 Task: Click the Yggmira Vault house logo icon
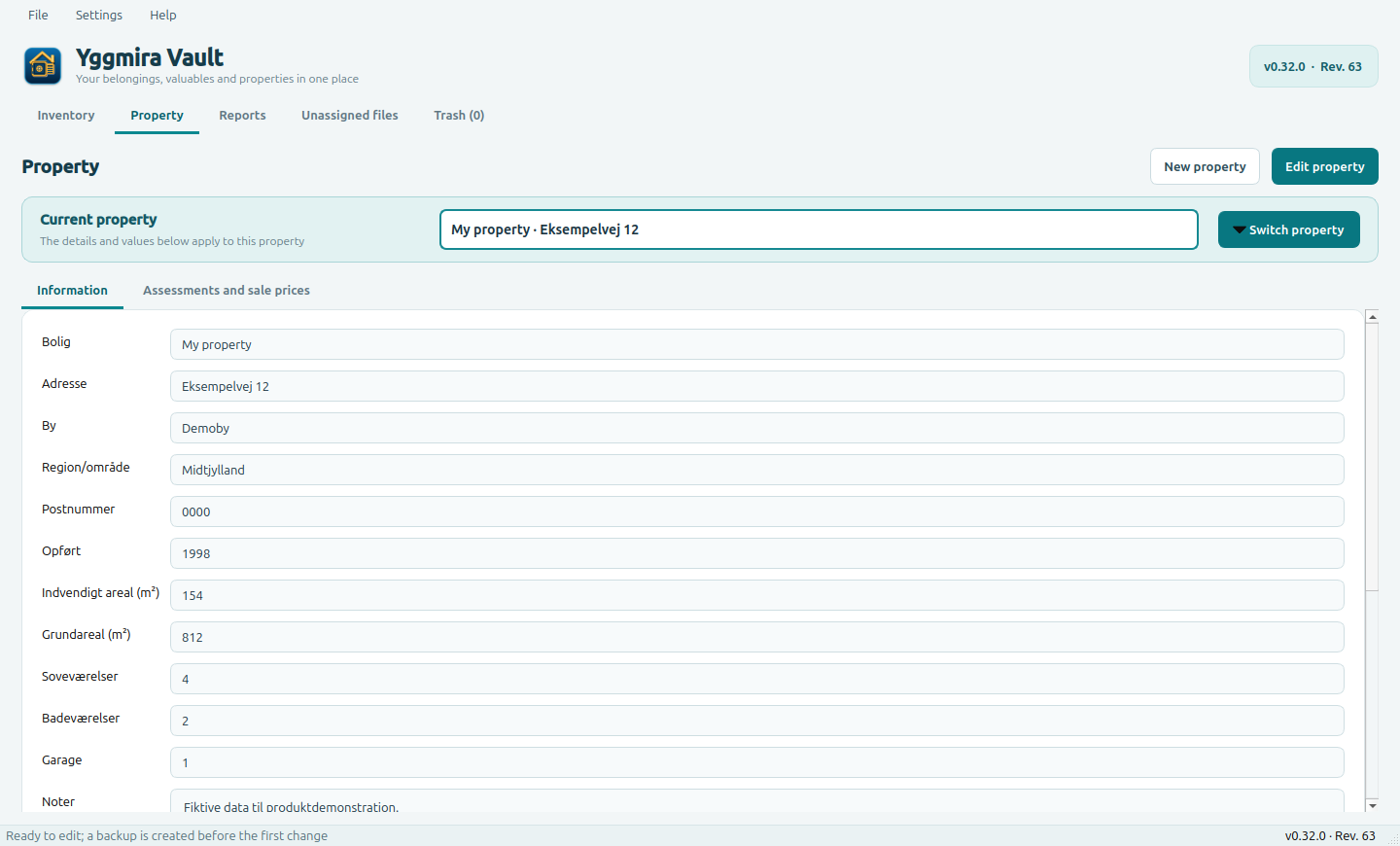43,66
